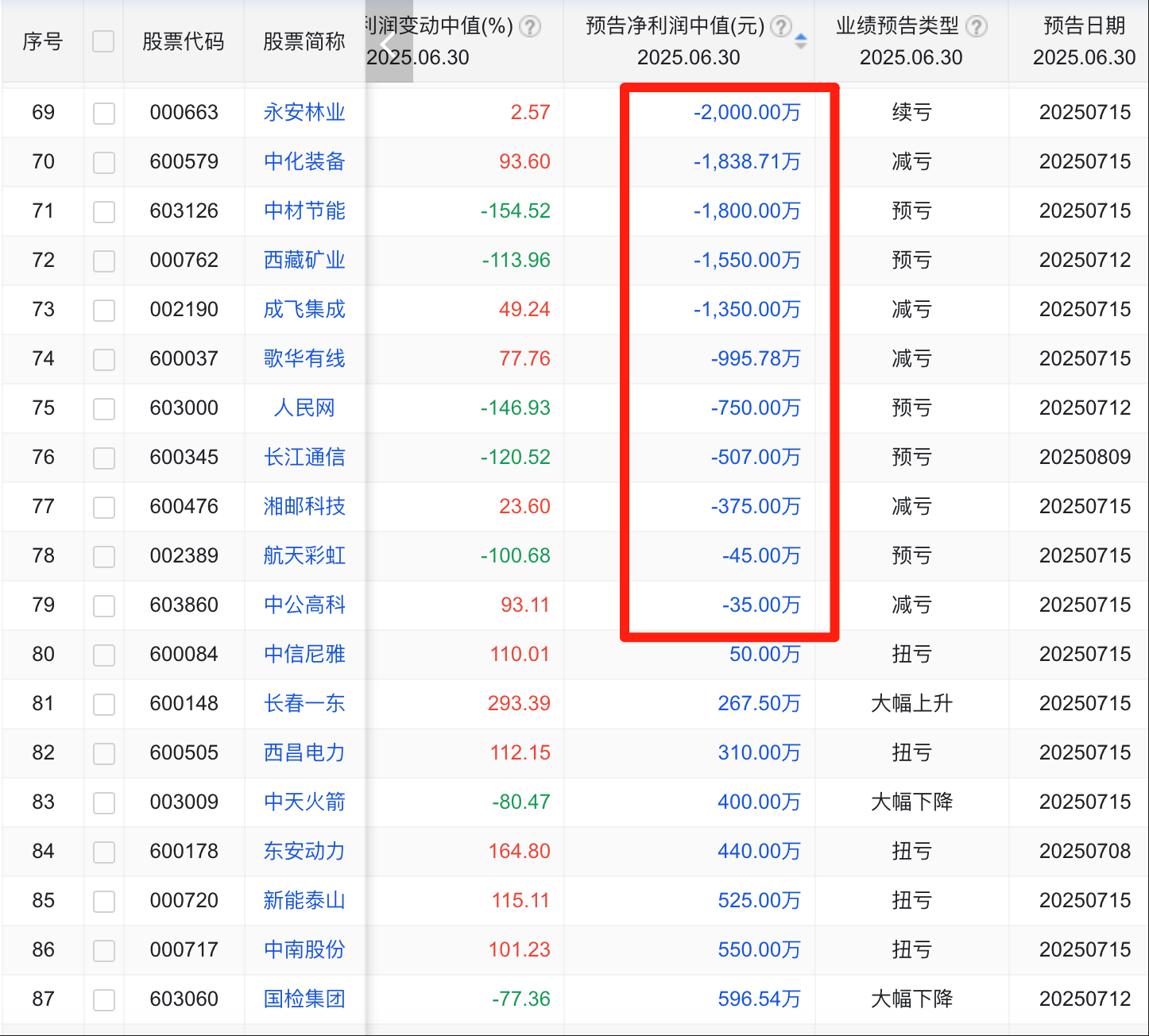
Task: Open stock link 歌华有线
Action: [304, 358]
